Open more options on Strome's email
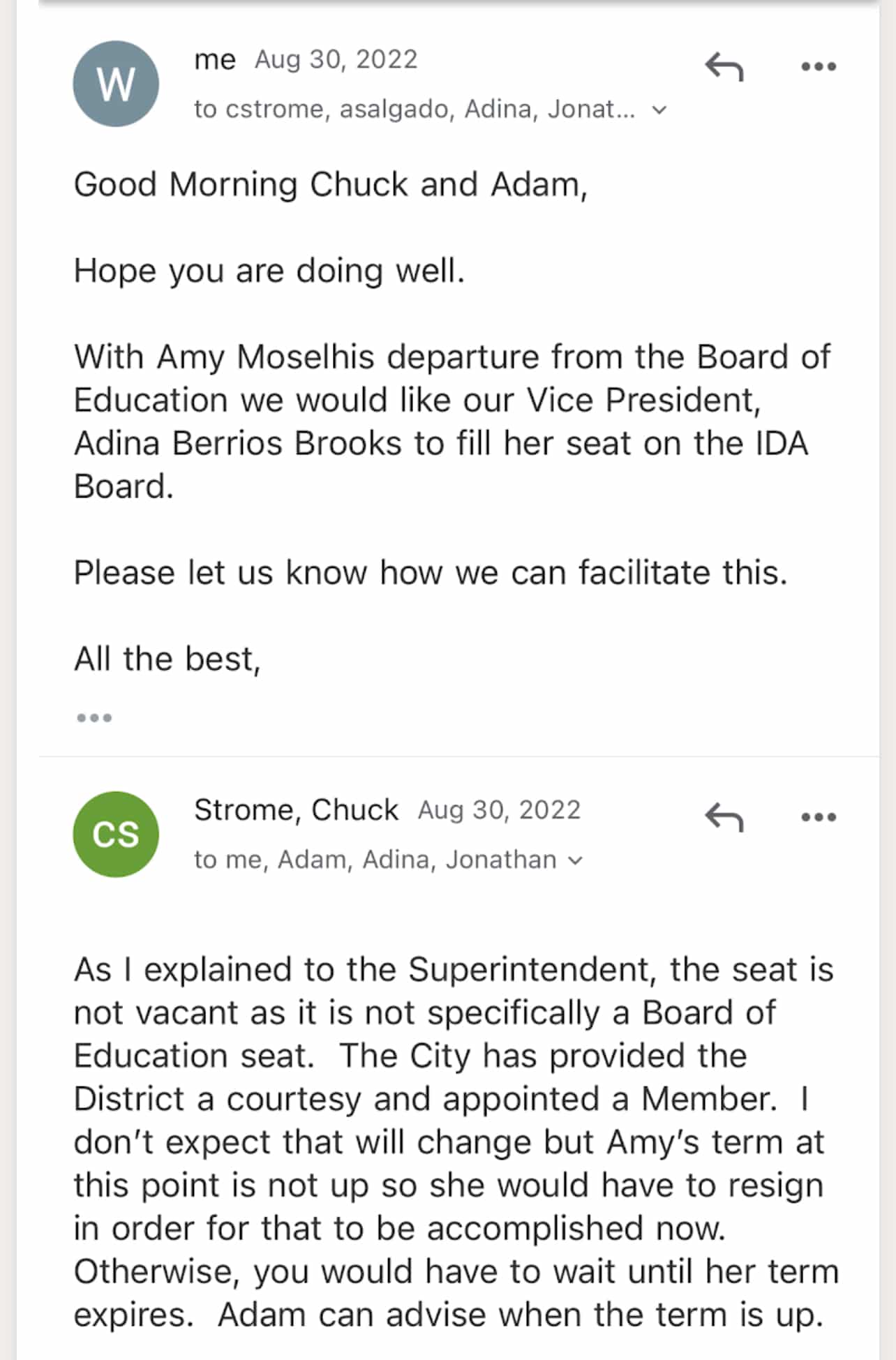Screen dimensions: 896x1360 [819, 817]
